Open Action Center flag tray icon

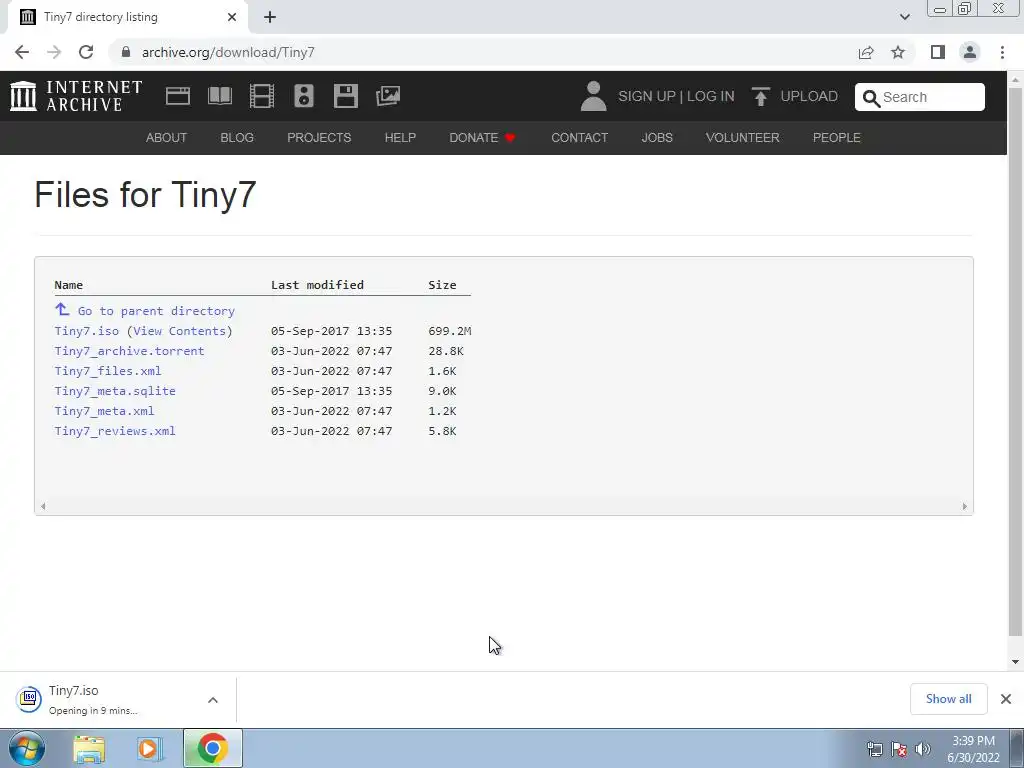pos(899,749)
